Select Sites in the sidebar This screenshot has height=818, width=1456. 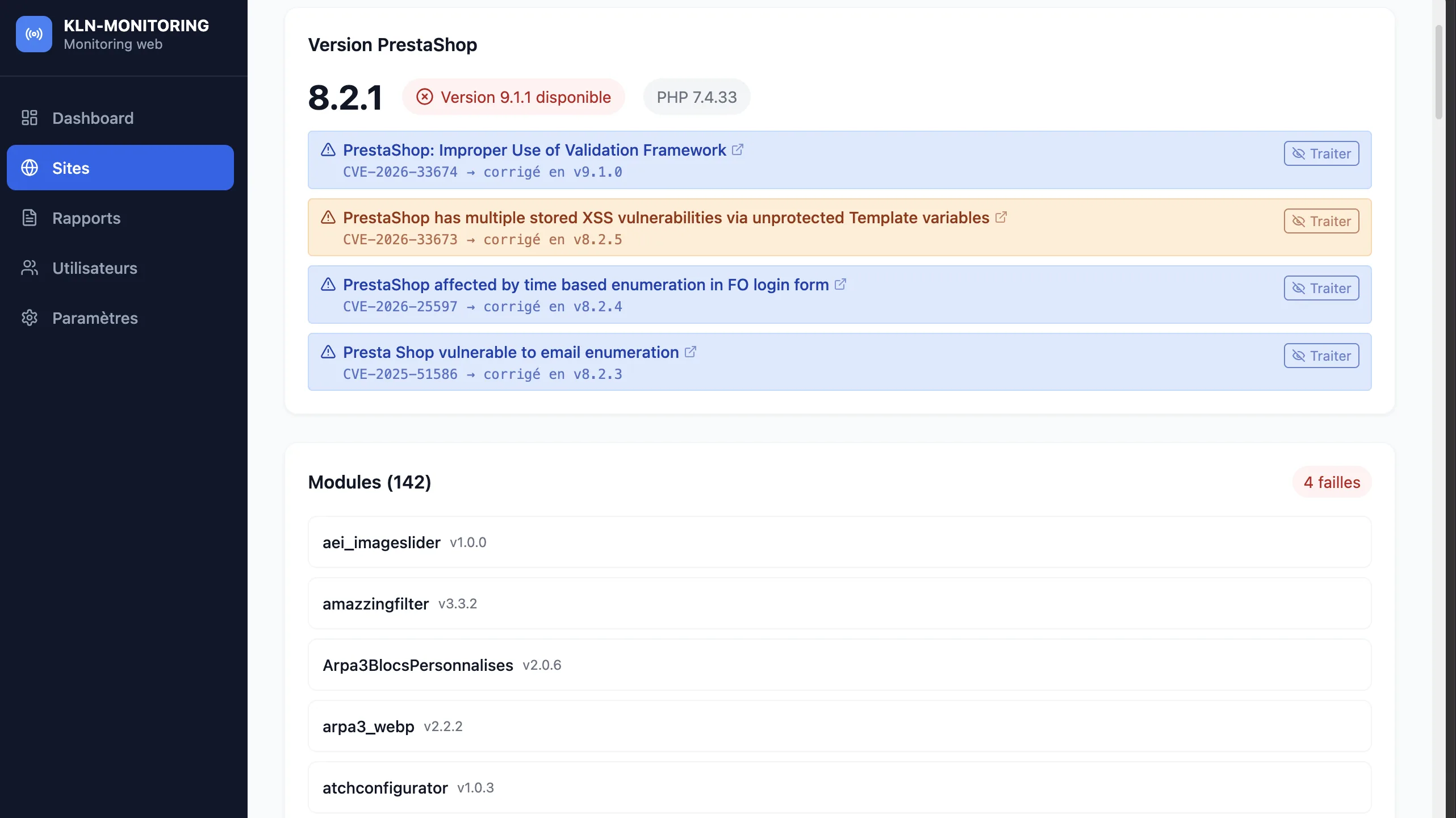pos(120,168)
